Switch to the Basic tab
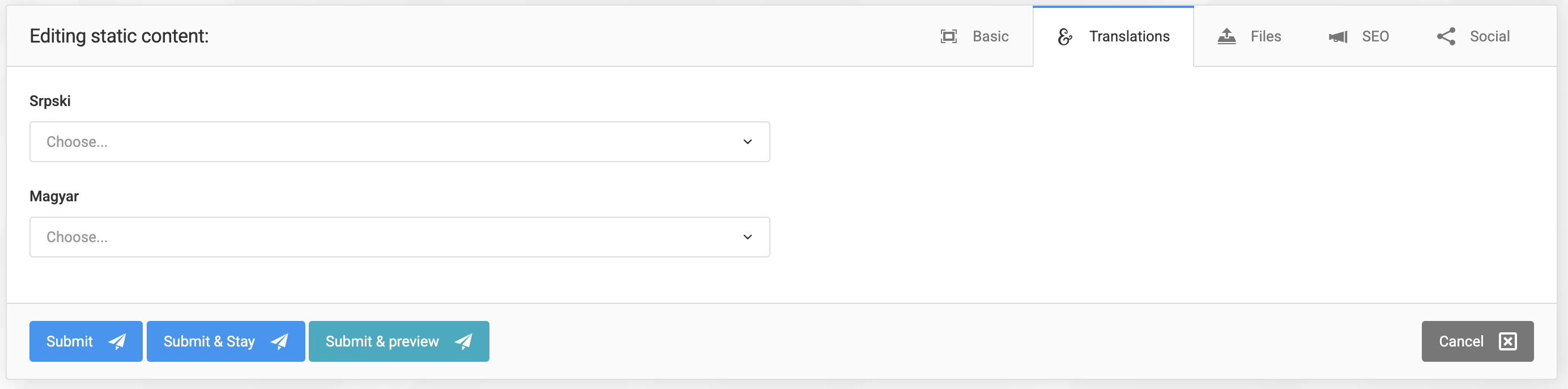The height and width of the screenshot is (389, 1568). [x=990, y=37]
